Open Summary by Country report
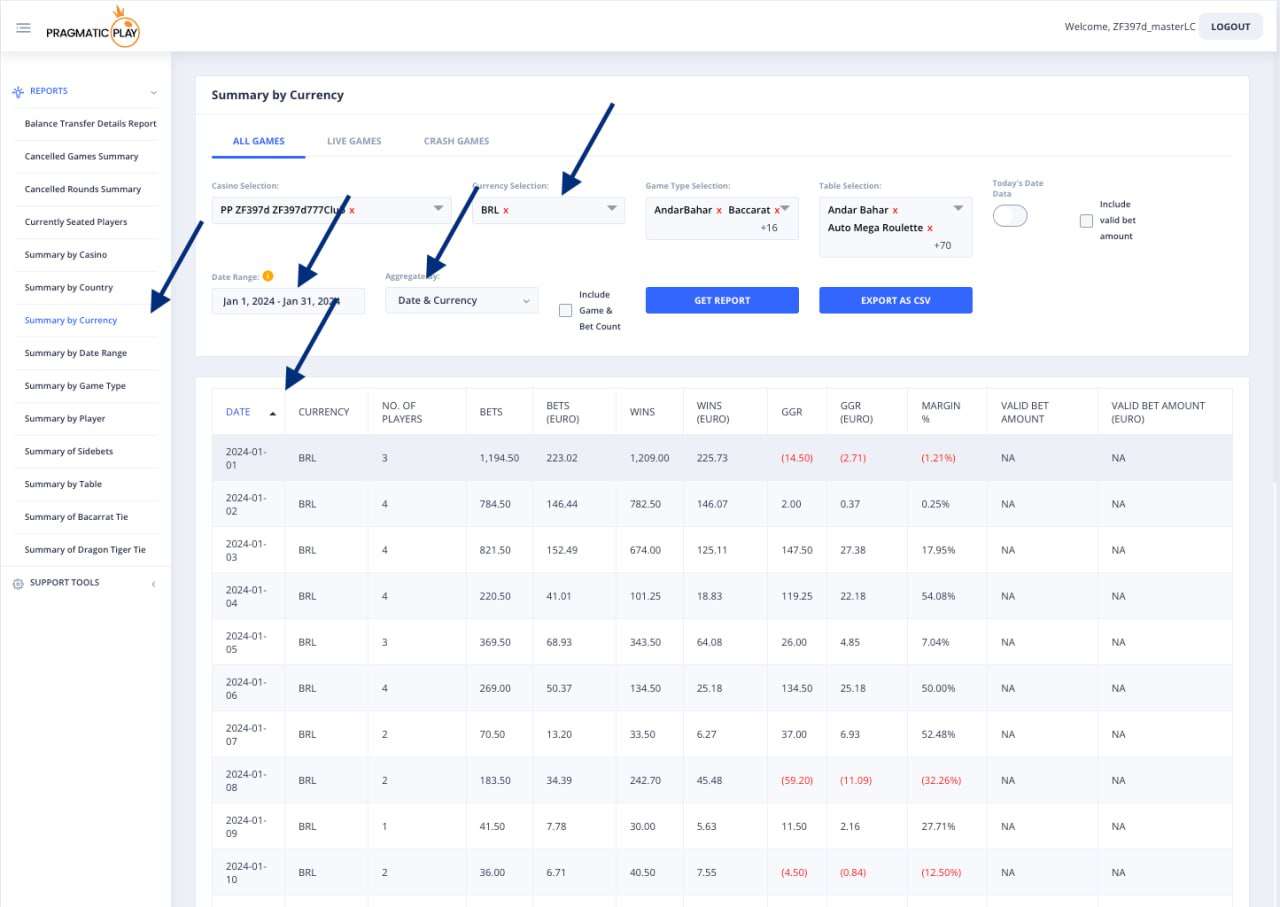1280x907 pixels. click(x=69, y=288)
